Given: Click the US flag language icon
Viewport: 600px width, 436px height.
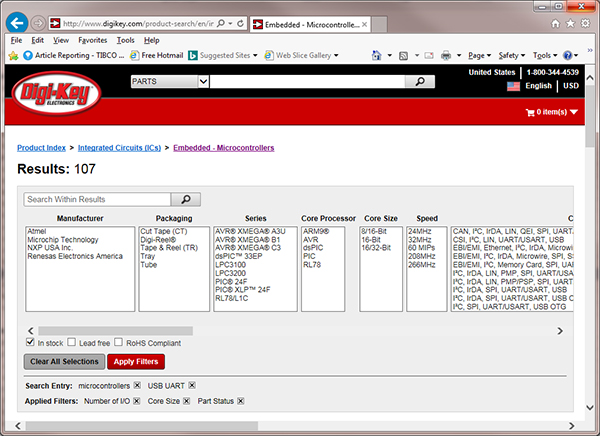Looking at the screenshot, I should (514, 87).
